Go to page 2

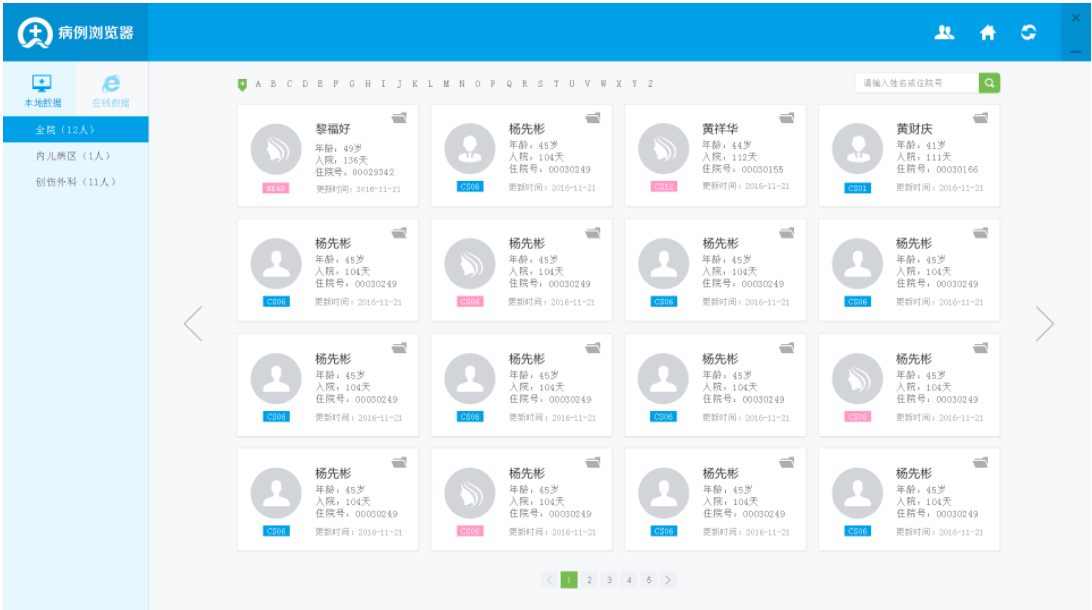[x=589, y=579]
